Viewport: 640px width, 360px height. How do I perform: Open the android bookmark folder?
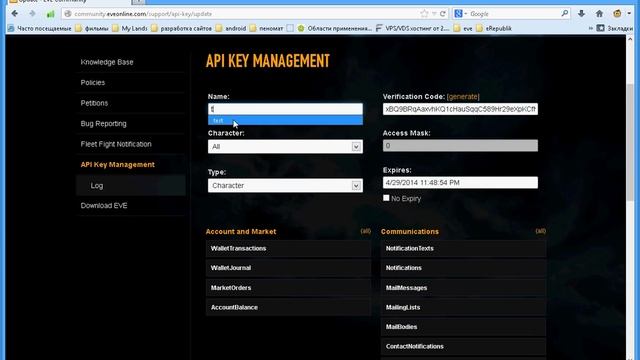[x=231, y=28]
